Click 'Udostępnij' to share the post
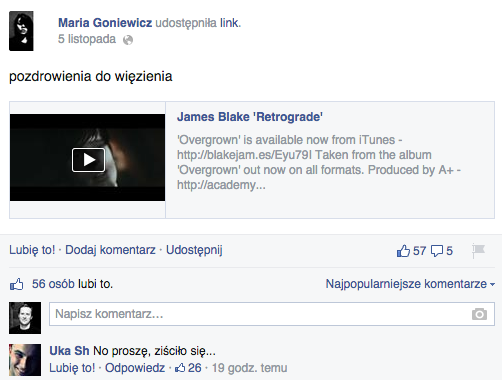 (x=194, y=250)
